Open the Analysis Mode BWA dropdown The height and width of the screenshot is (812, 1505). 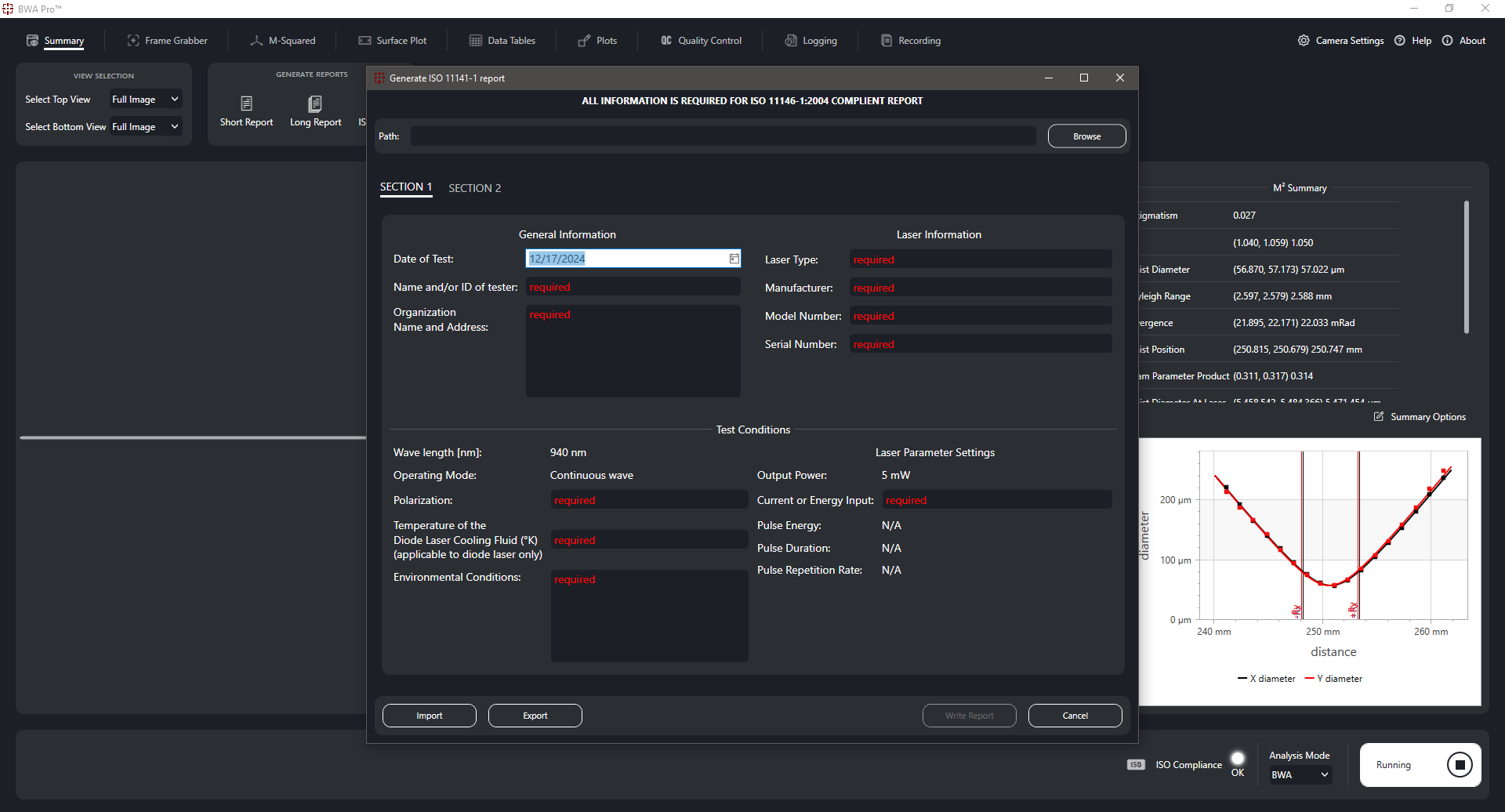[1300, 775]
